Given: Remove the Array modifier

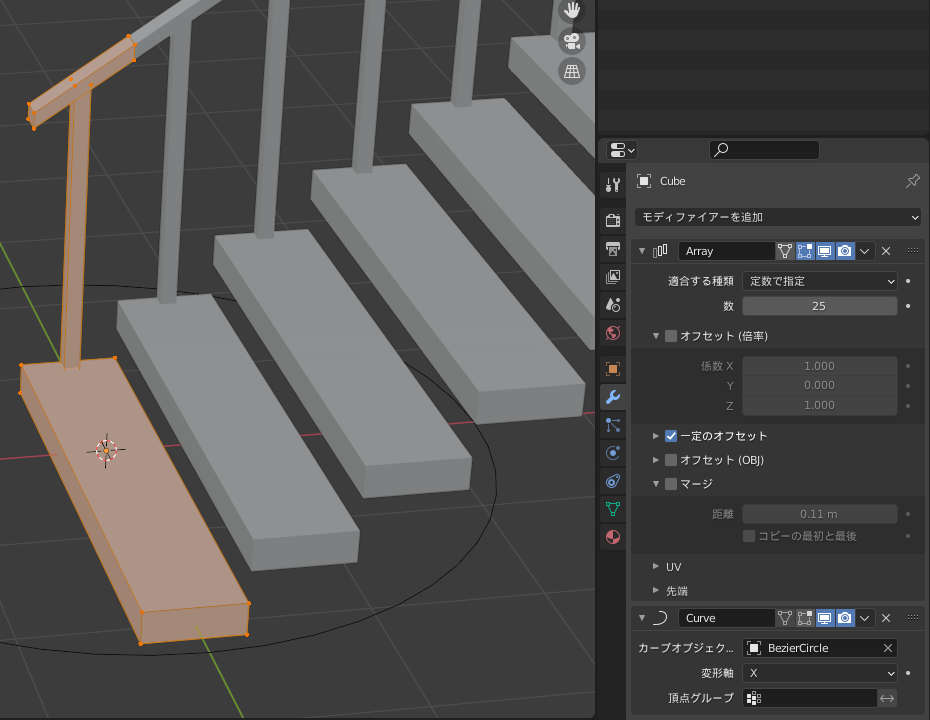Looking at the screenshot, I should 886,251.
